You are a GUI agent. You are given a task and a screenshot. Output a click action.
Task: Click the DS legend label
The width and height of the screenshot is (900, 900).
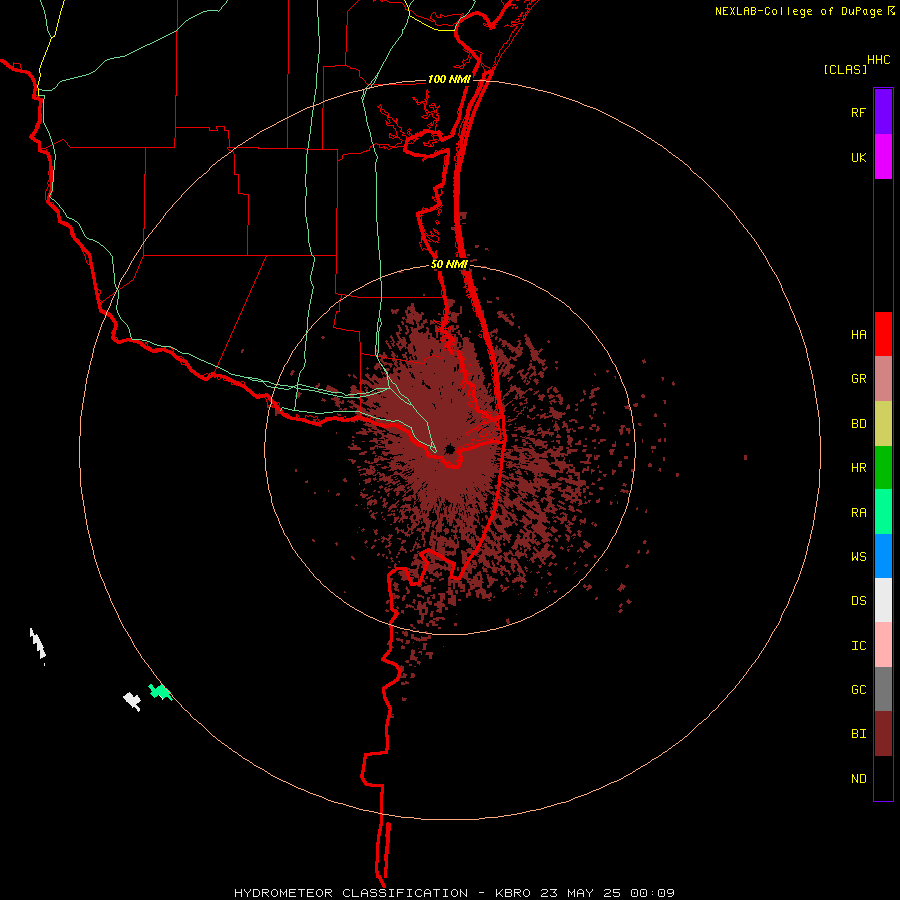858,600
